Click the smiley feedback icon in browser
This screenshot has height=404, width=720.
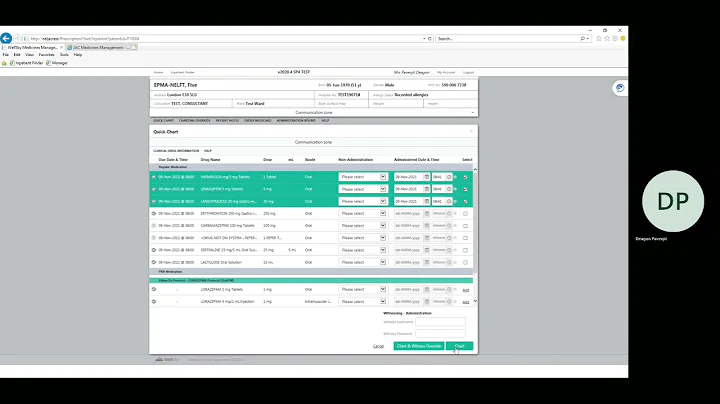click(623, 39)
